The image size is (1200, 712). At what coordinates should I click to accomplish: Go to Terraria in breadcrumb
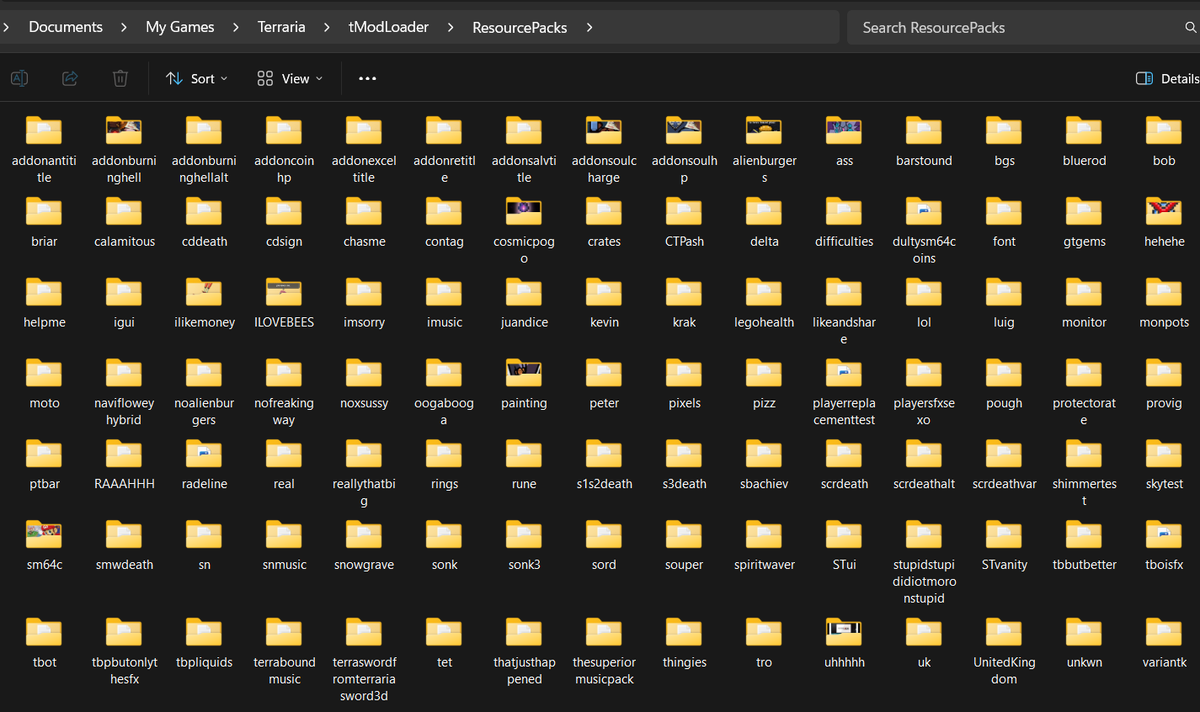point(282,27)
